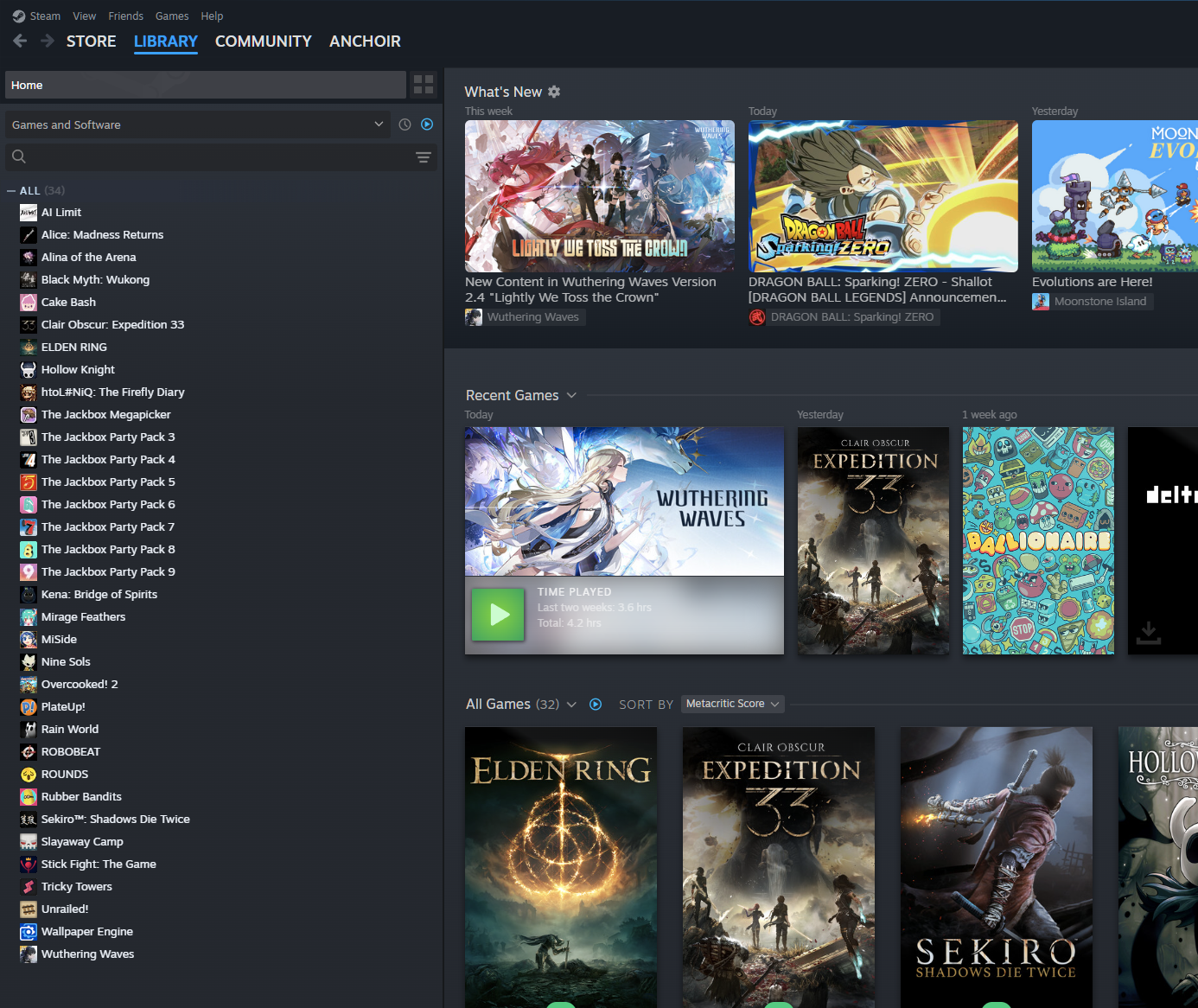
Task: Select Alice: Madness Returns icon
Action: (x=29, y=234)
